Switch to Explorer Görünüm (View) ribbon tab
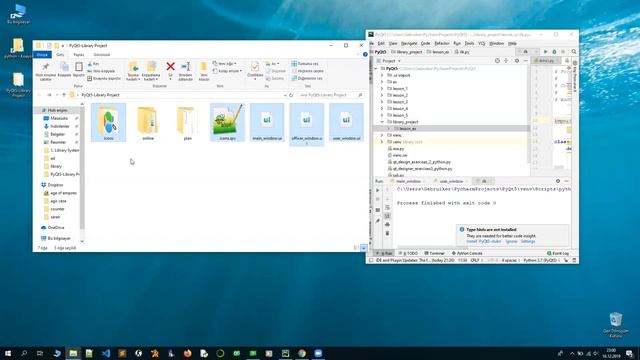The width and height of the screenshot is (640, 360). 102,55
